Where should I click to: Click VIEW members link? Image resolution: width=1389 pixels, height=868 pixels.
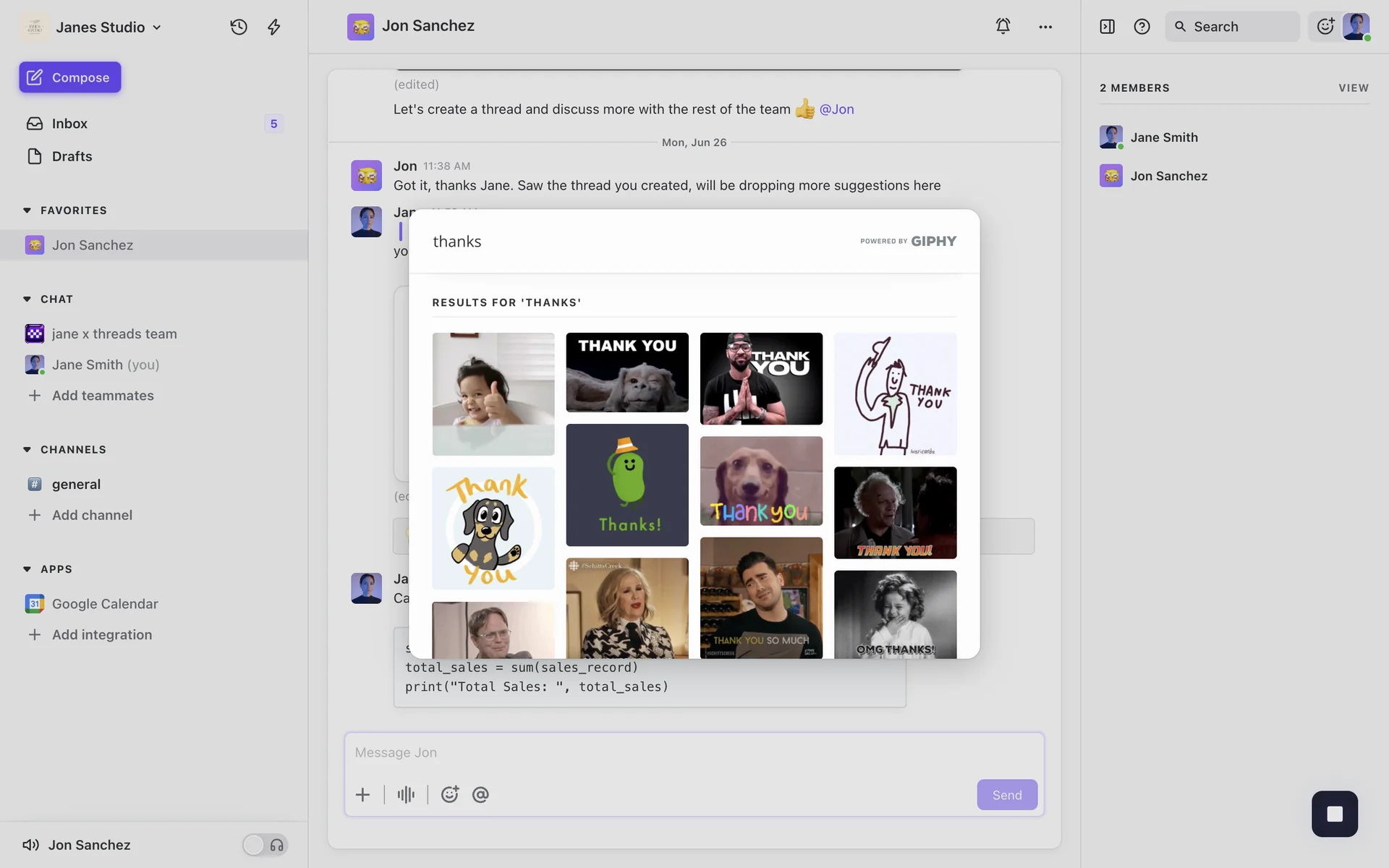[x=1353, y=88]
